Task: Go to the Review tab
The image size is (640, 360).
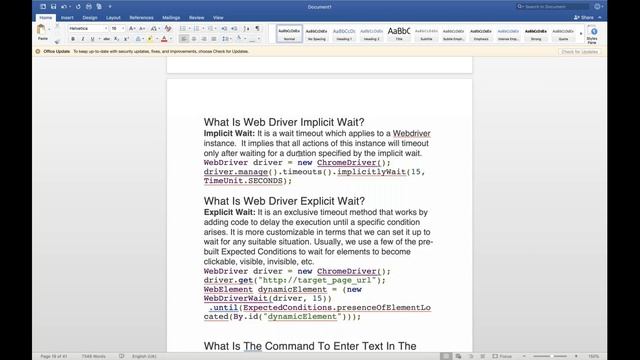Action: [196, 18]
